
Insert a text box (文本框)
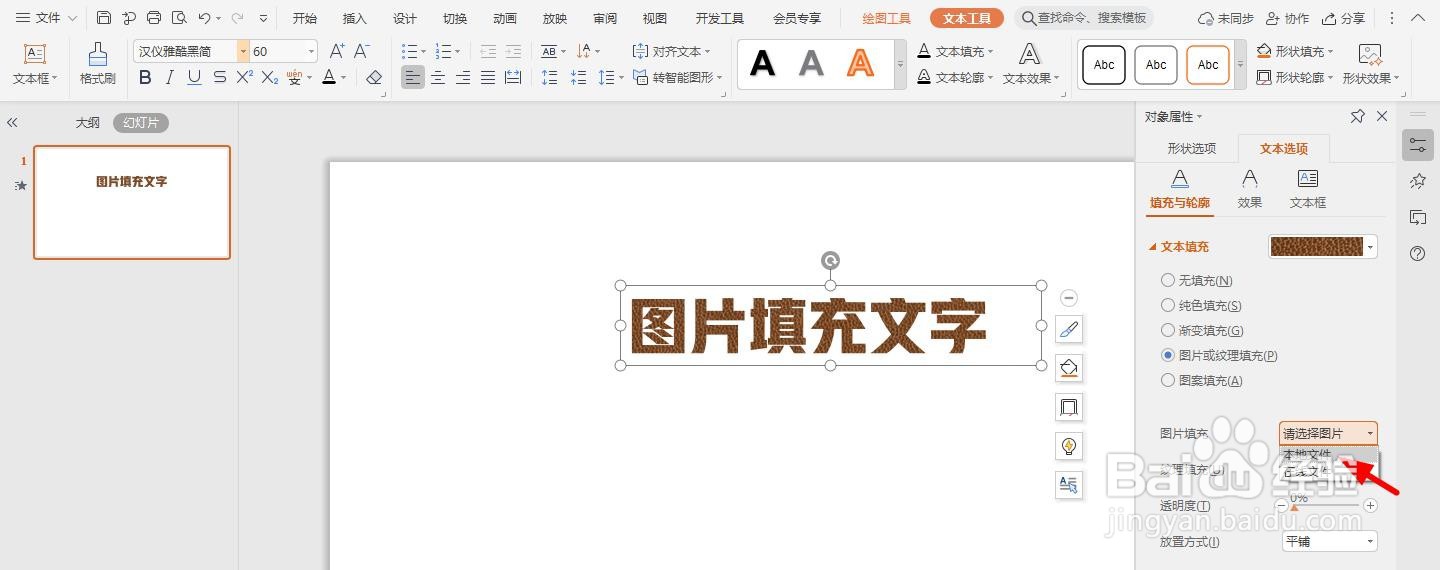(x=35, y=64)
